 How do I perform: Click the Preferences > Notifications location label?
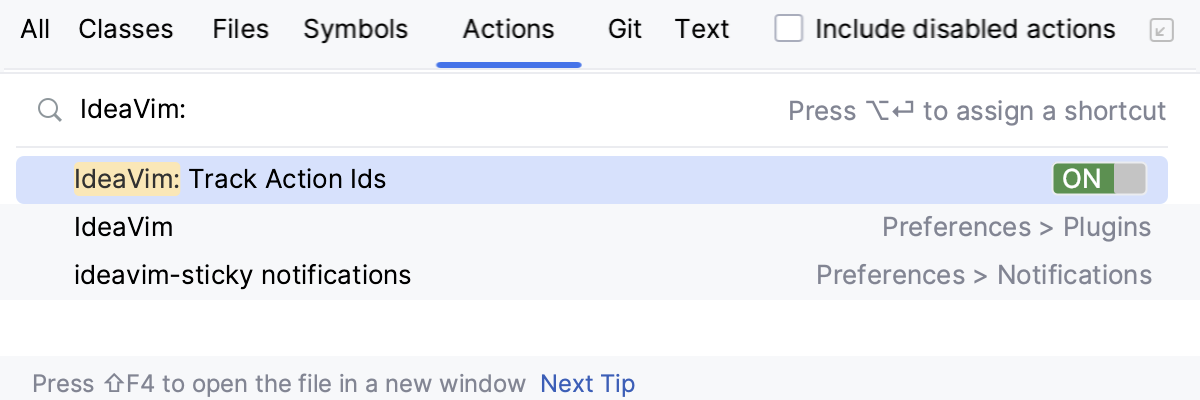984,274
